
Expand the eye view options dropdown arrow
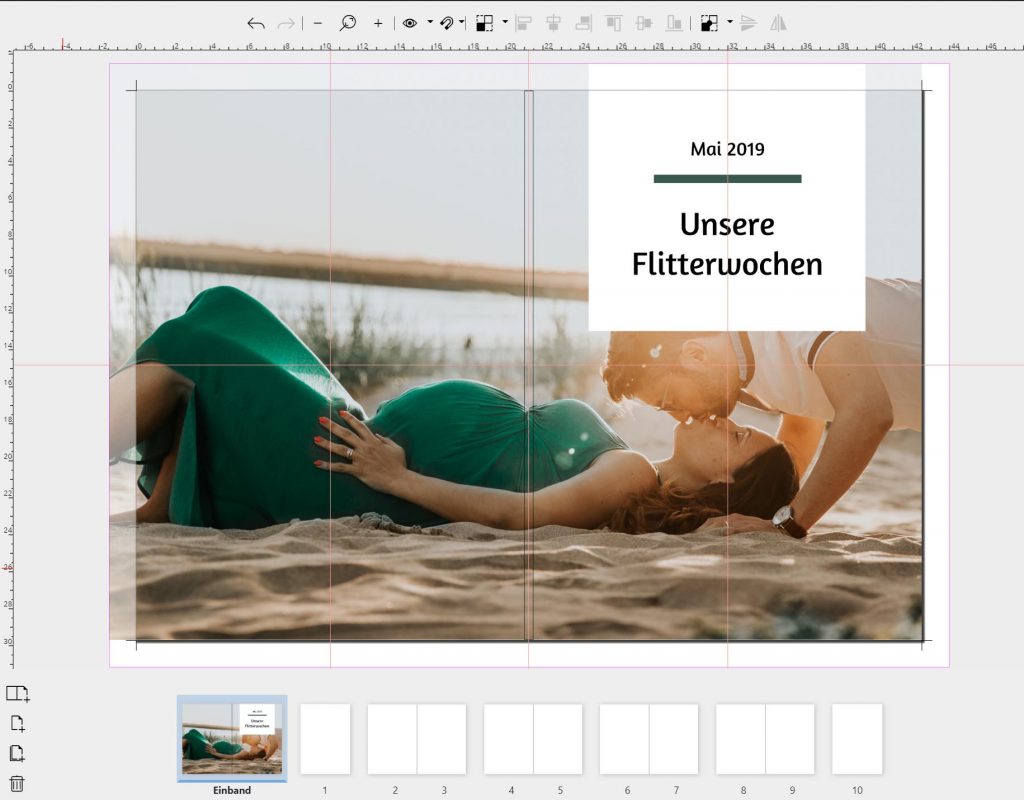(430, 22)
